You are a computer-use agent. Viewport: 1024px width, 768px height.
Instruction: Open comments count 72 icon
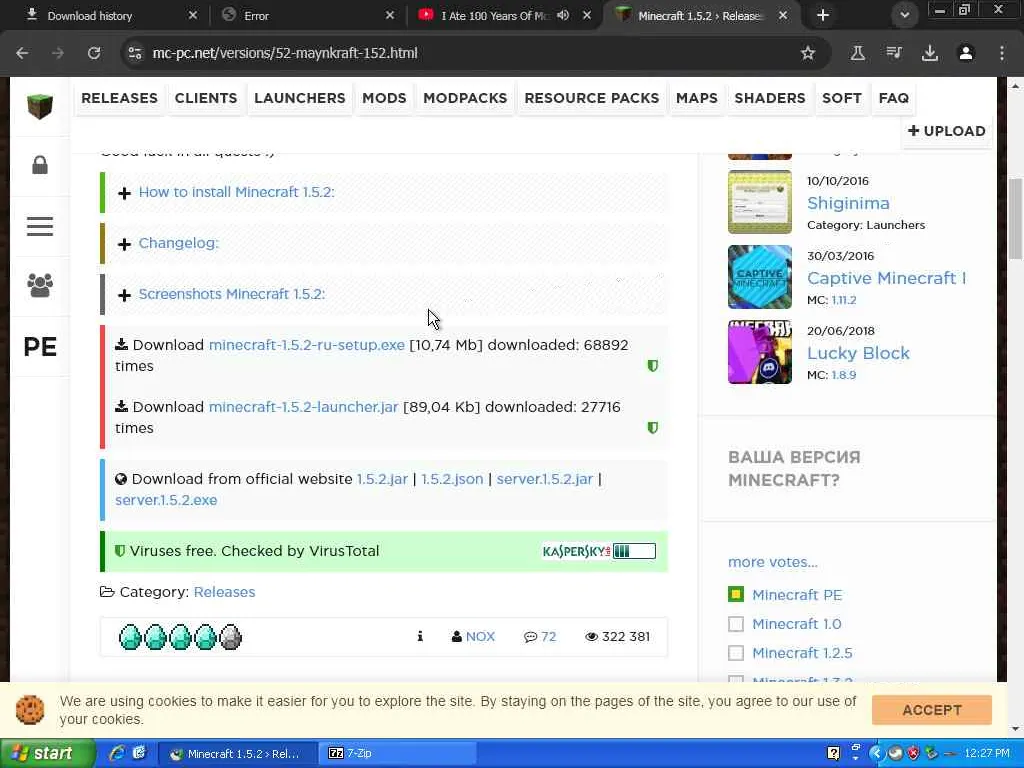[539, 636]
